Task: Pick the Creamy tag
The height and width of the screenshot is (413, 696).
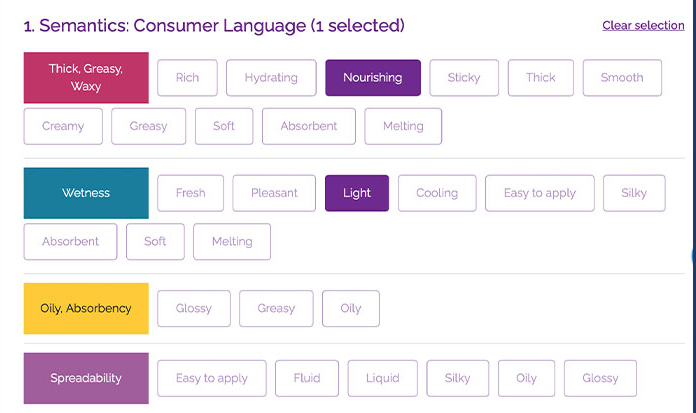Action: click(63, 126)
